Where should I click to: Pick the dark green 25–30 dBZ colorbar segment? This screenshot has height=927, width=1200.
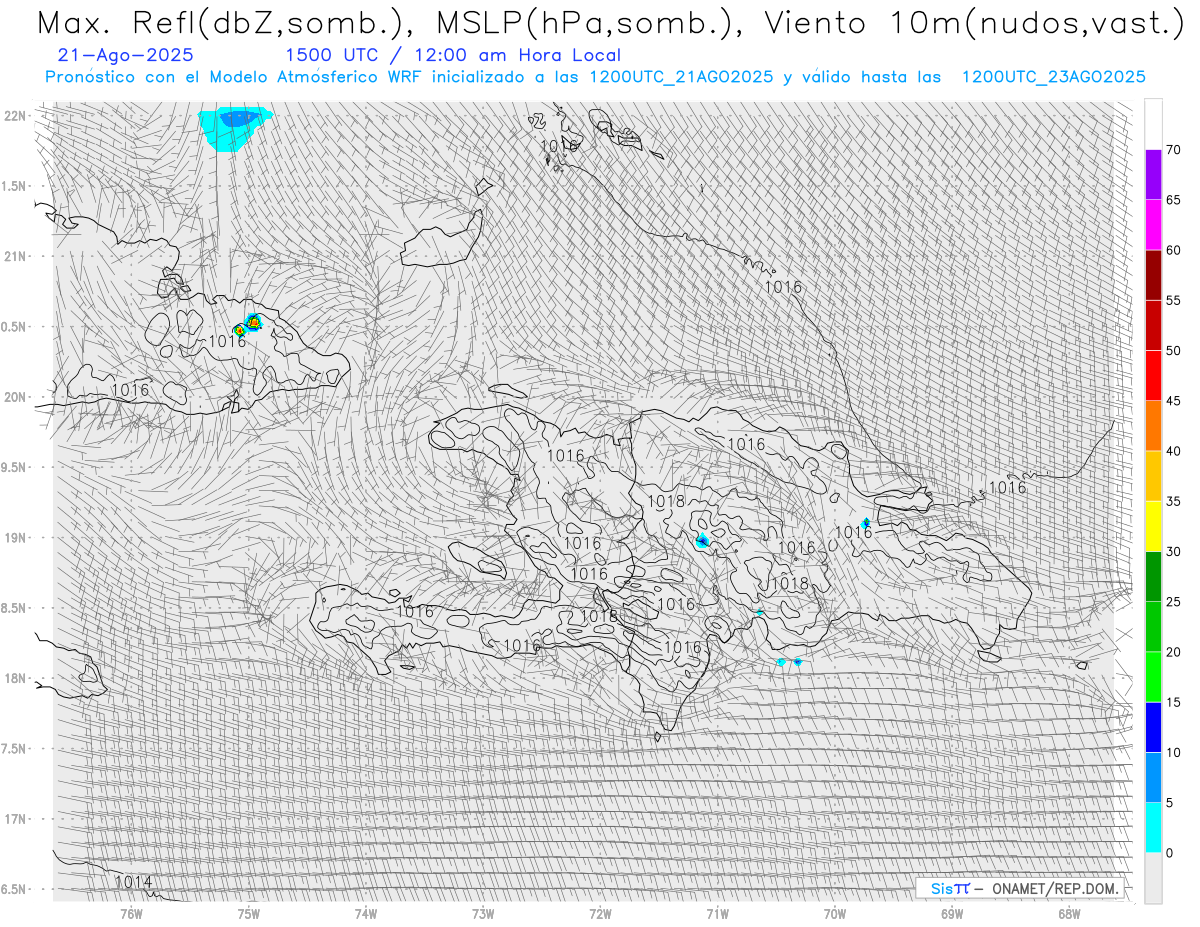click(x=1153, y=576)
